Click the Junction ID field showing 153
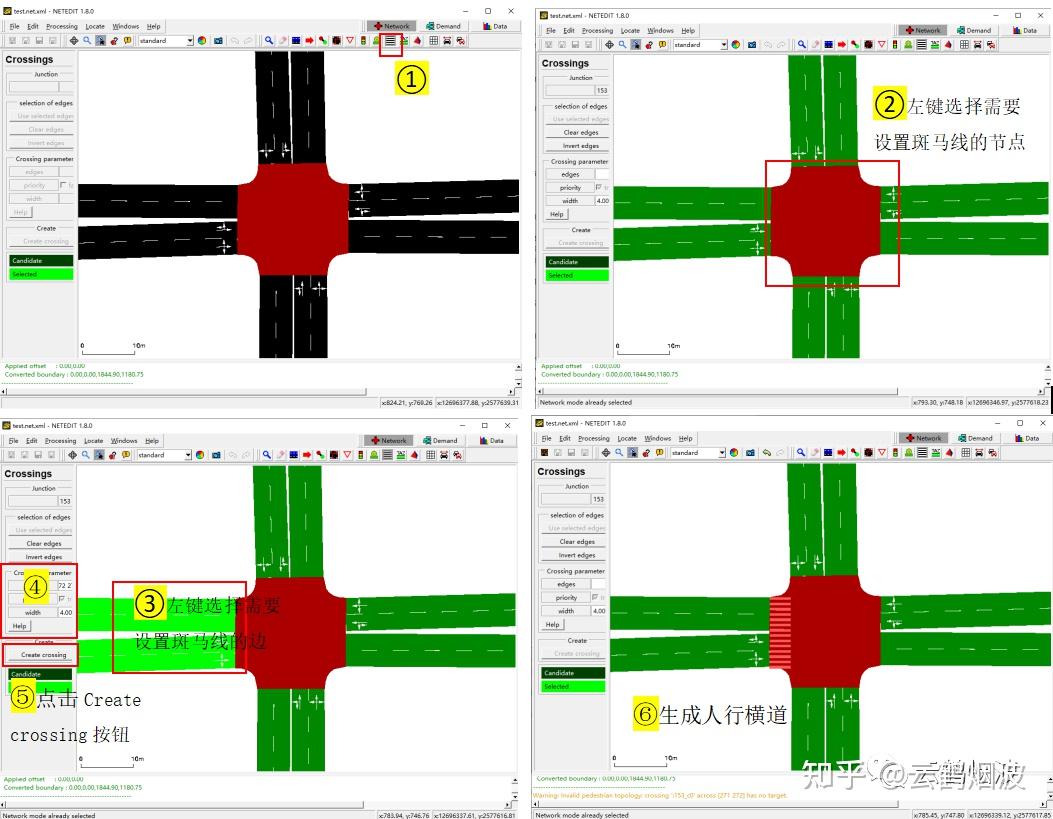 tap(575, 500)
